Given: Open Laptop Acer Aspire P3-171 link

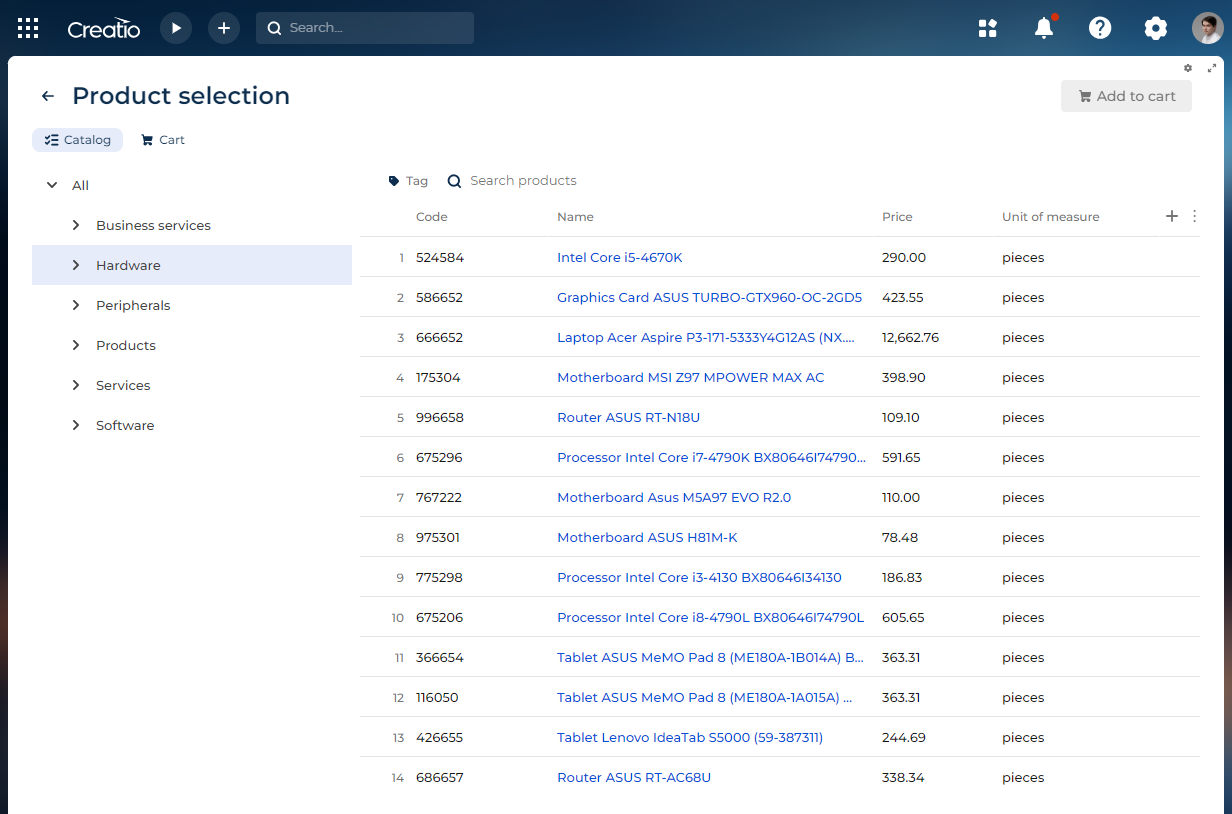Looking at the screenshot, I should pos(706,337).
